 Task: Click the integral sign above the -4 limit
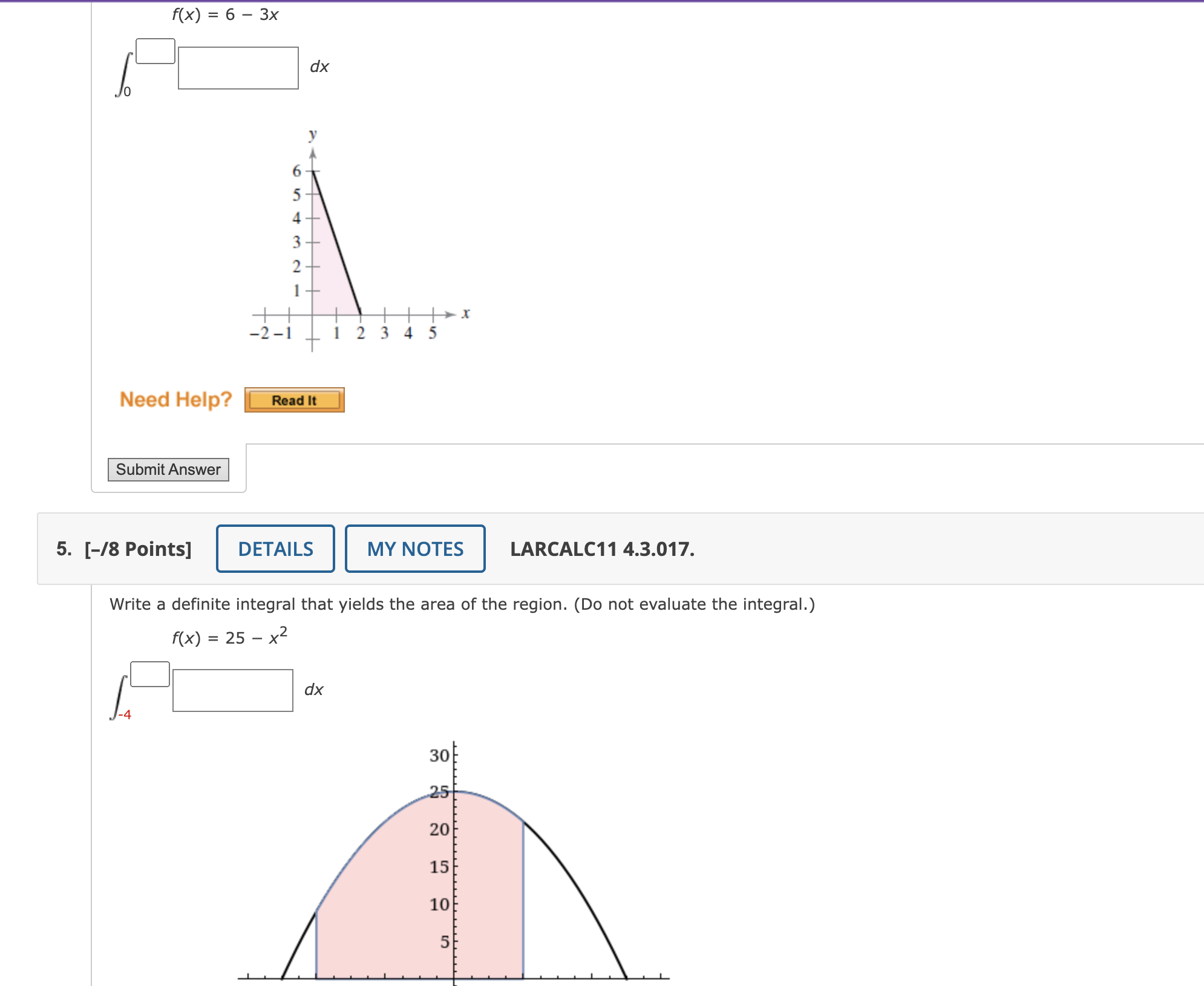pos(119,696)
